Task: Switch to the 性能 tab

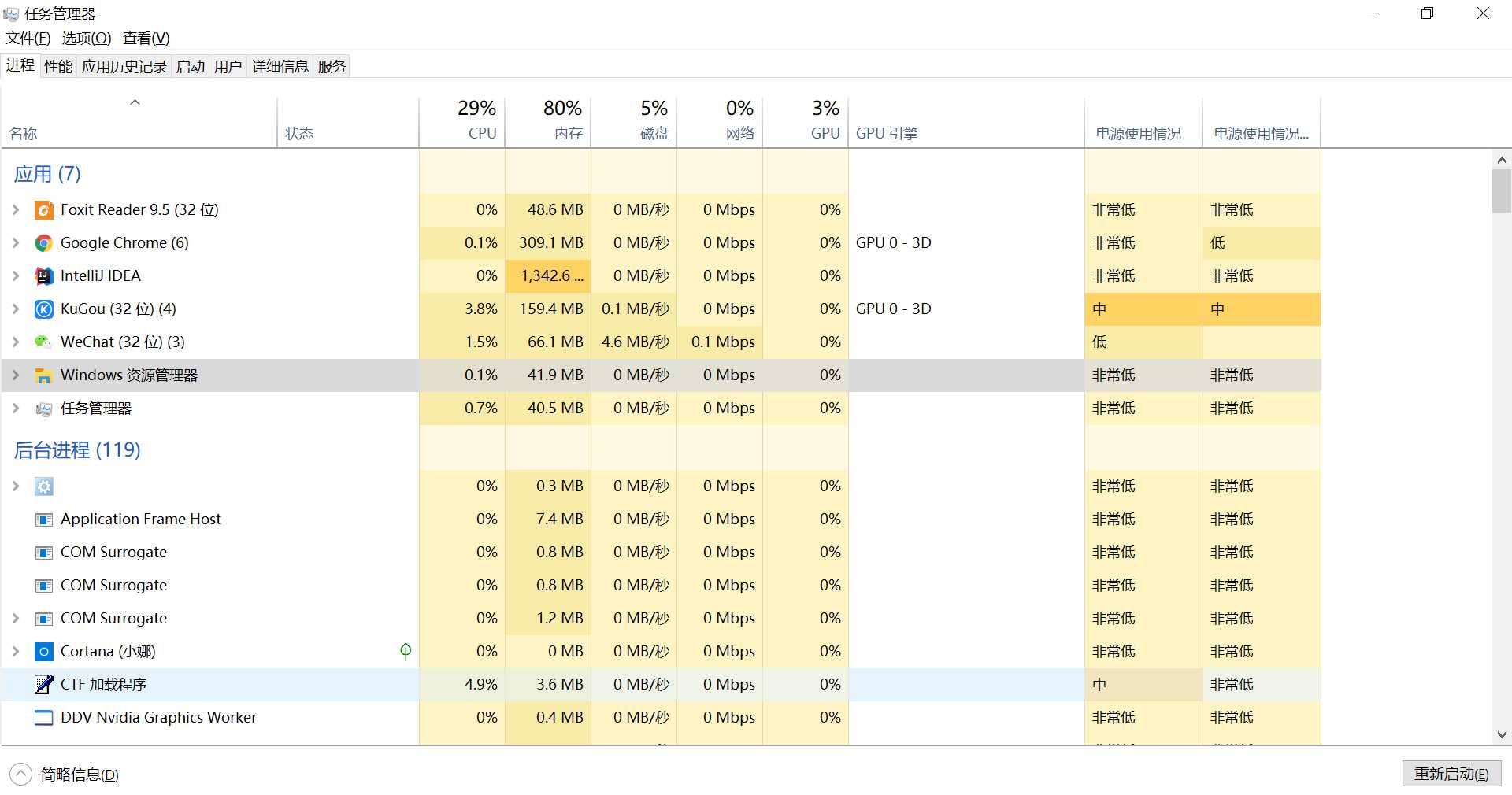Action: coord(58,67)
